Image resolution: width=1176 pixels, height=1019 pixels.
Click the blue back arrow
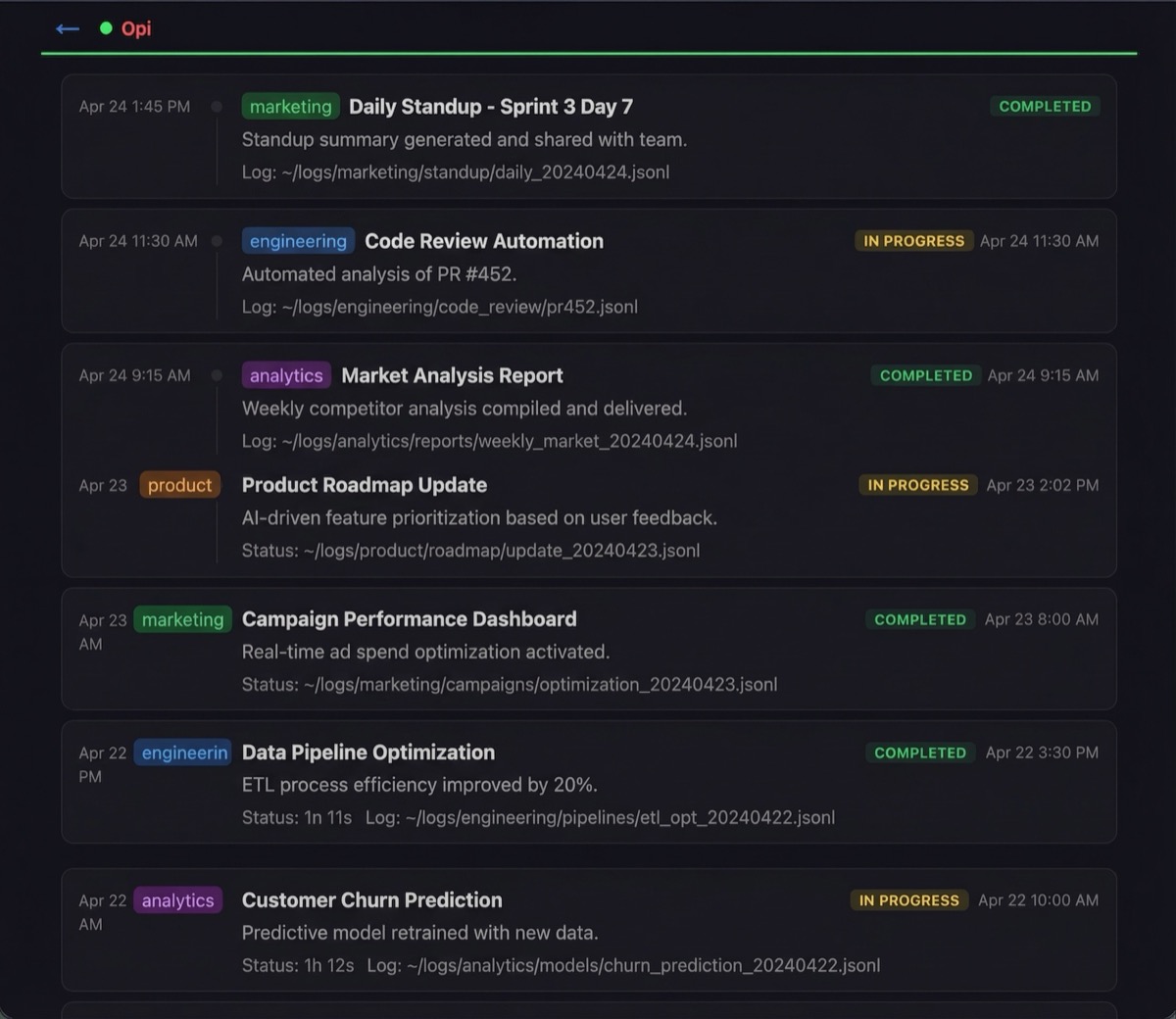pos(68,28)
